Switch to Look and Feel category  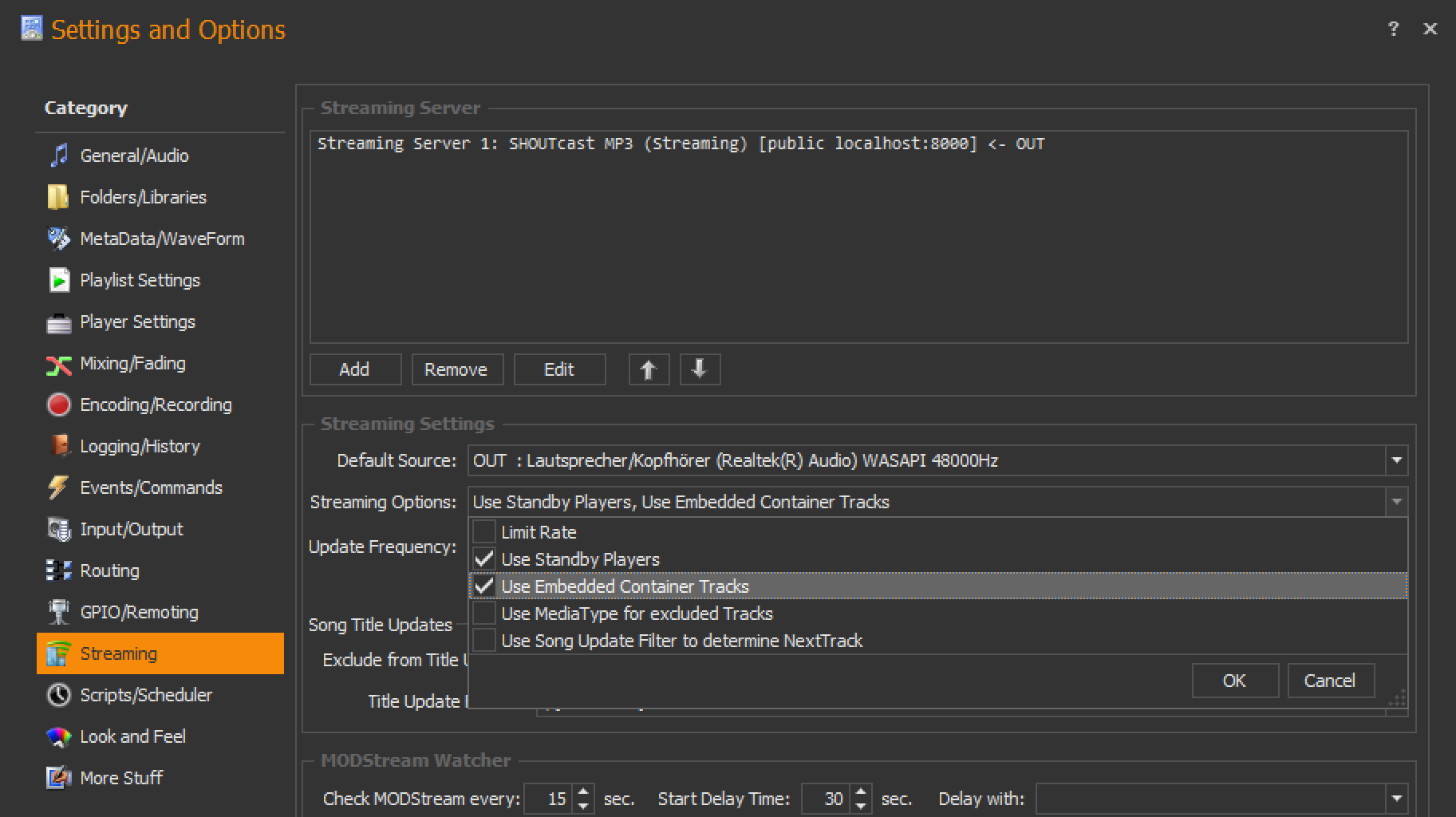coord(132,736)
